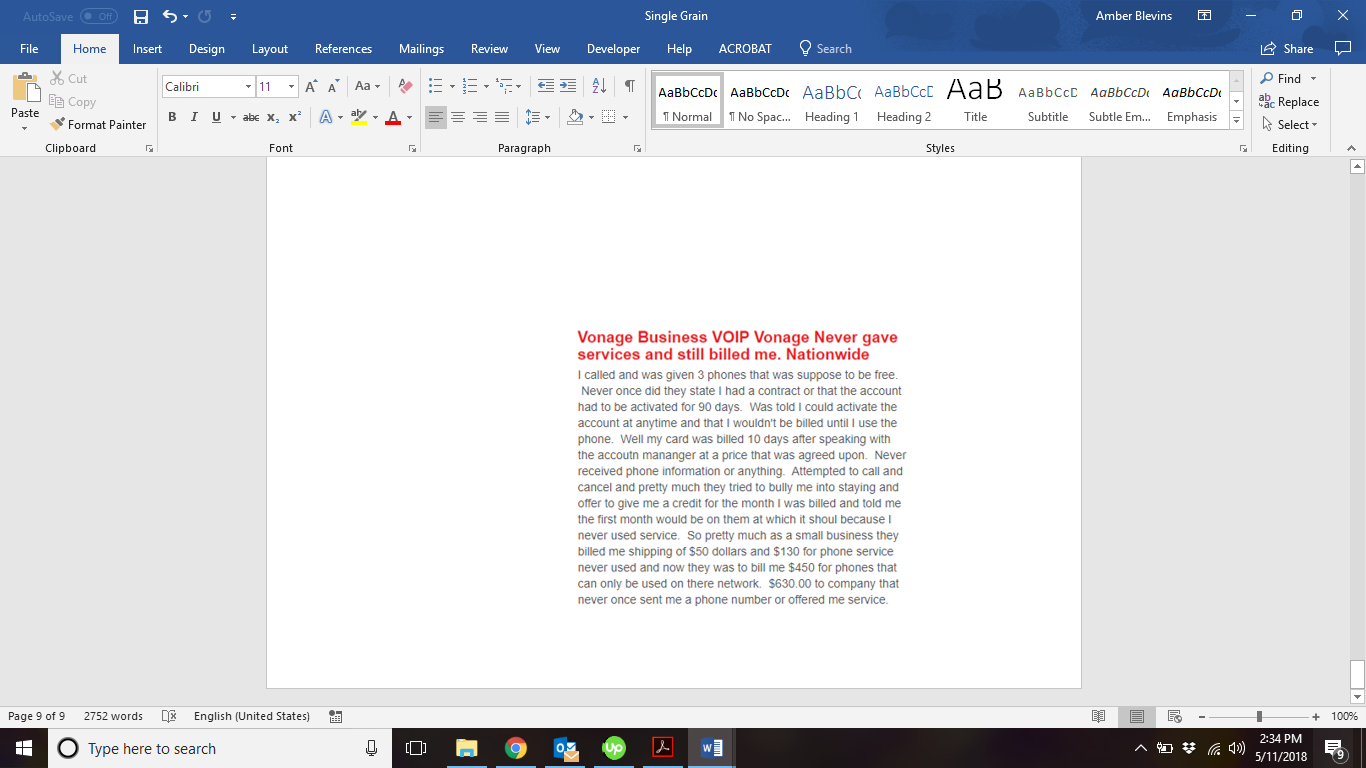
Task: Toggle bold formatting
Action: click(x=172, y=117)
